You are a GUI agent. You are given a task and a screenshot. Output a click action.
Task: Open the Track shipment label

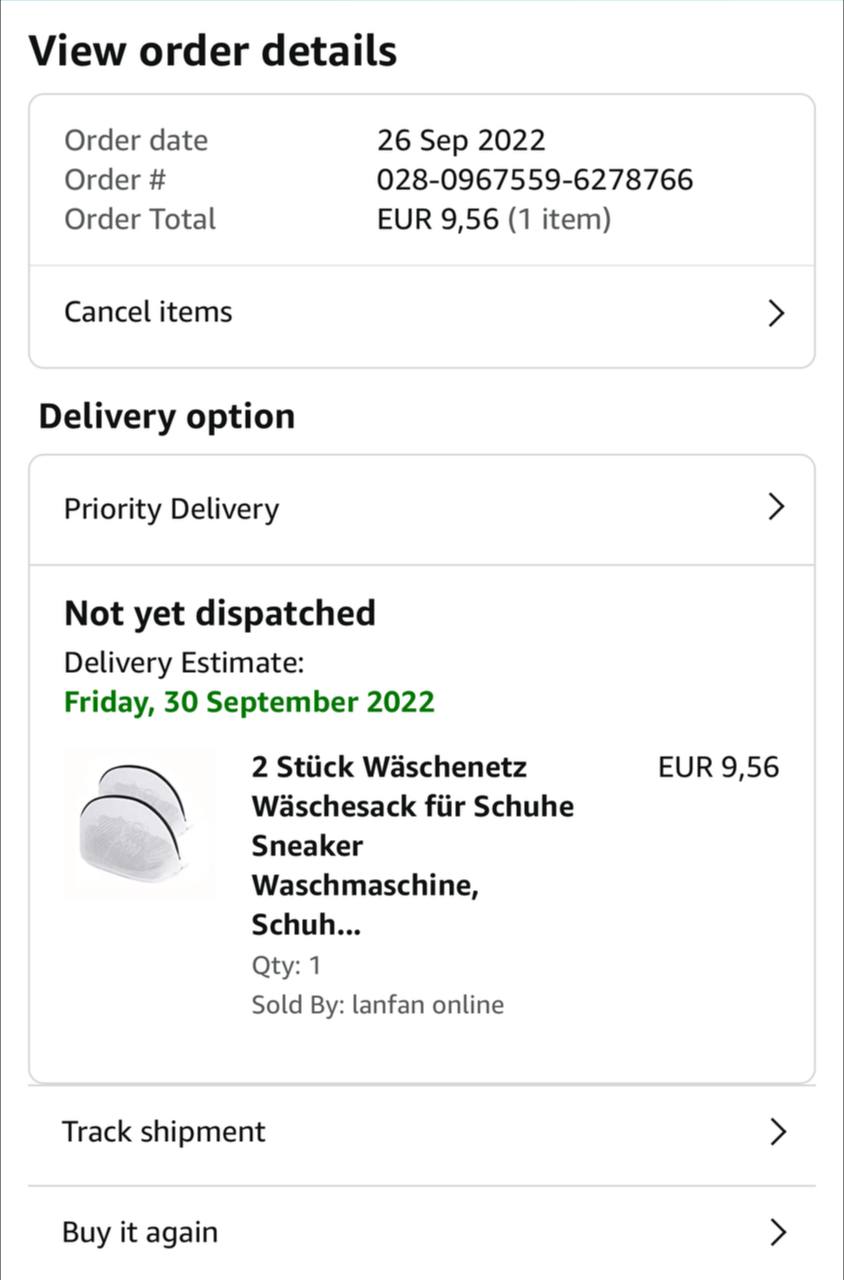point(164,1132)
